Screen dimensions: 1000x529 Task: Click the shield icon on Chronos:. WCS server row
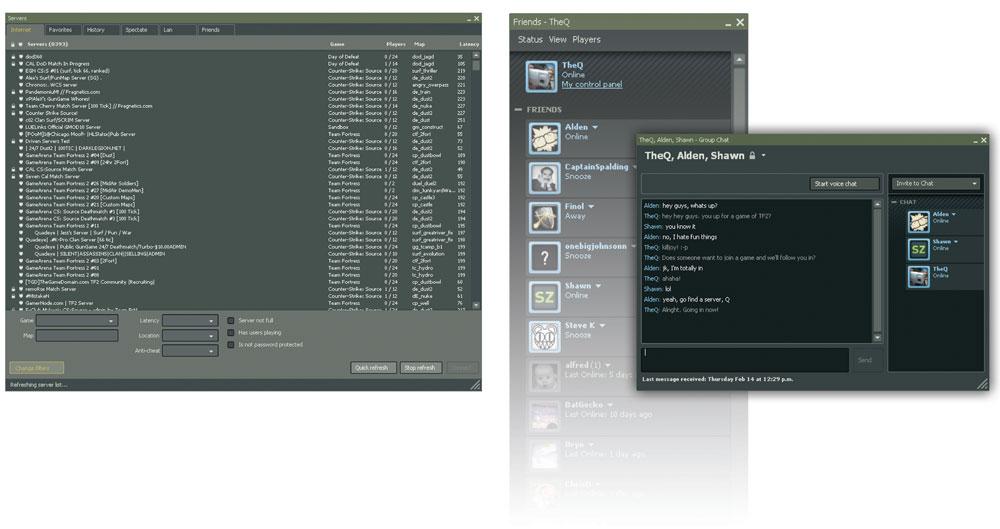(20, 85)
